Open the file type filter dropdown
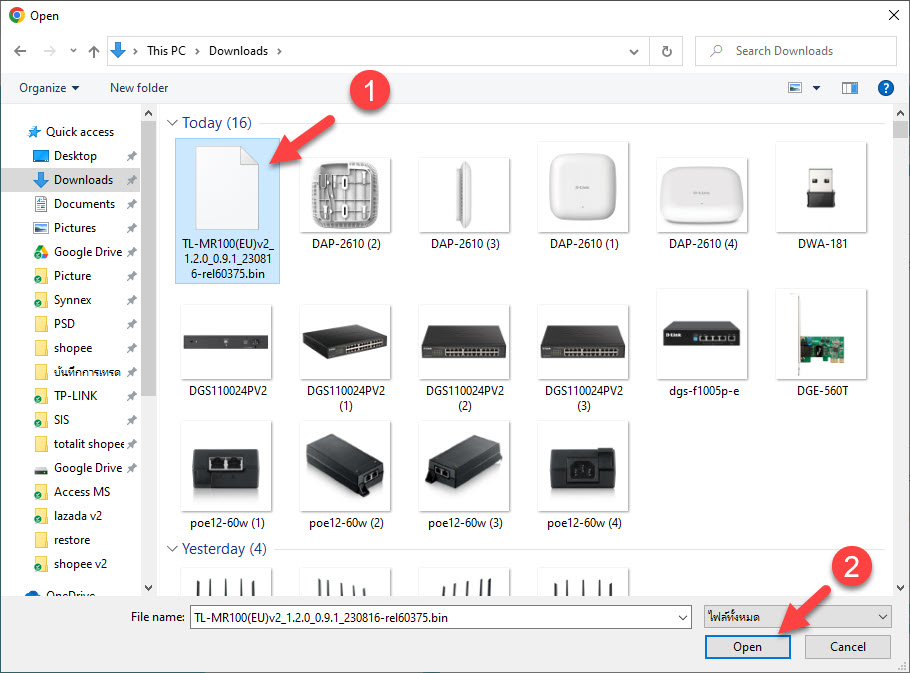The height and width of the screenshot is (673, 910). point(797,617)
